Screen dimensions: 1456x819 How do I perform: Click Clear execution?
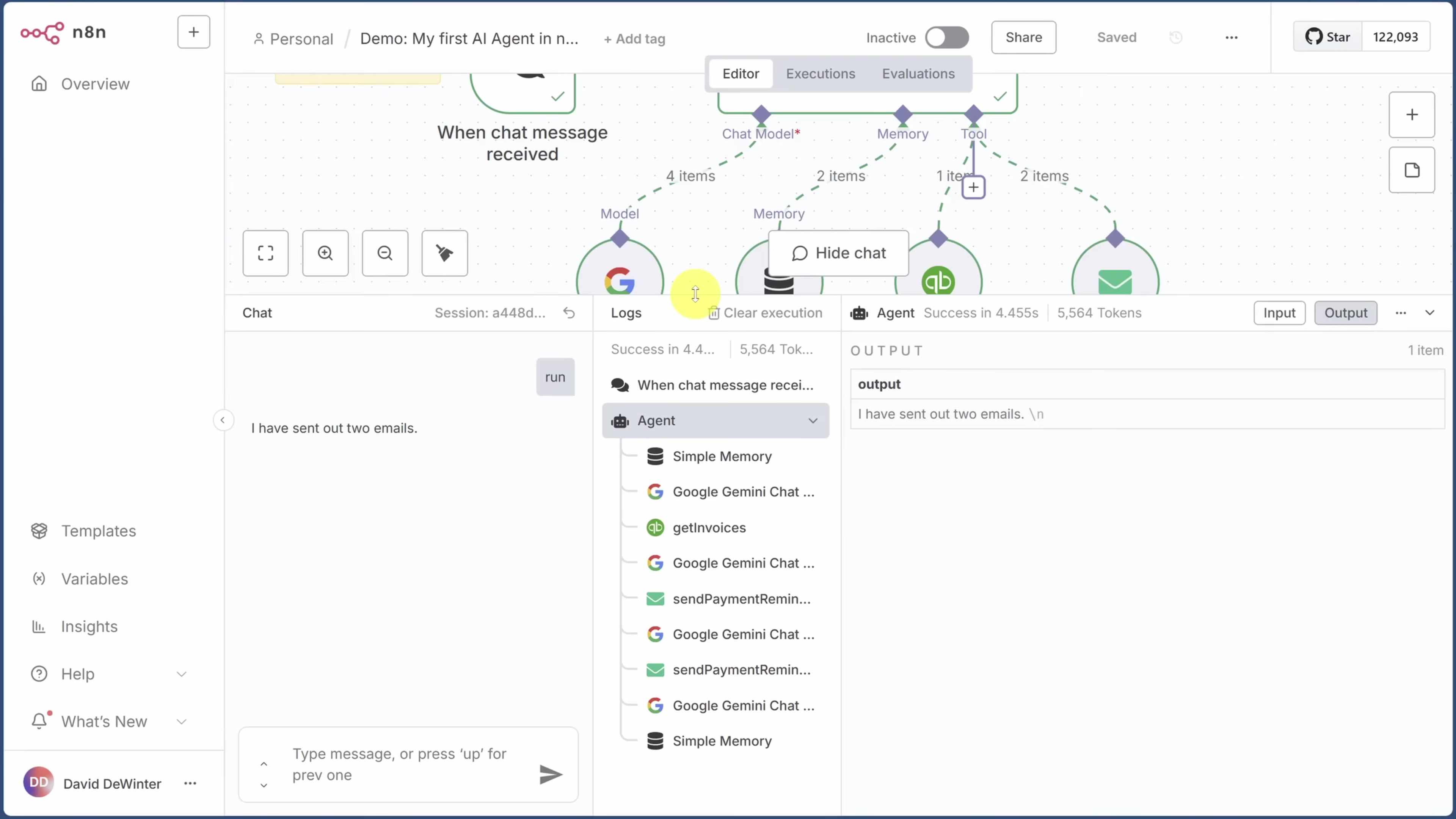coord(766,312)
